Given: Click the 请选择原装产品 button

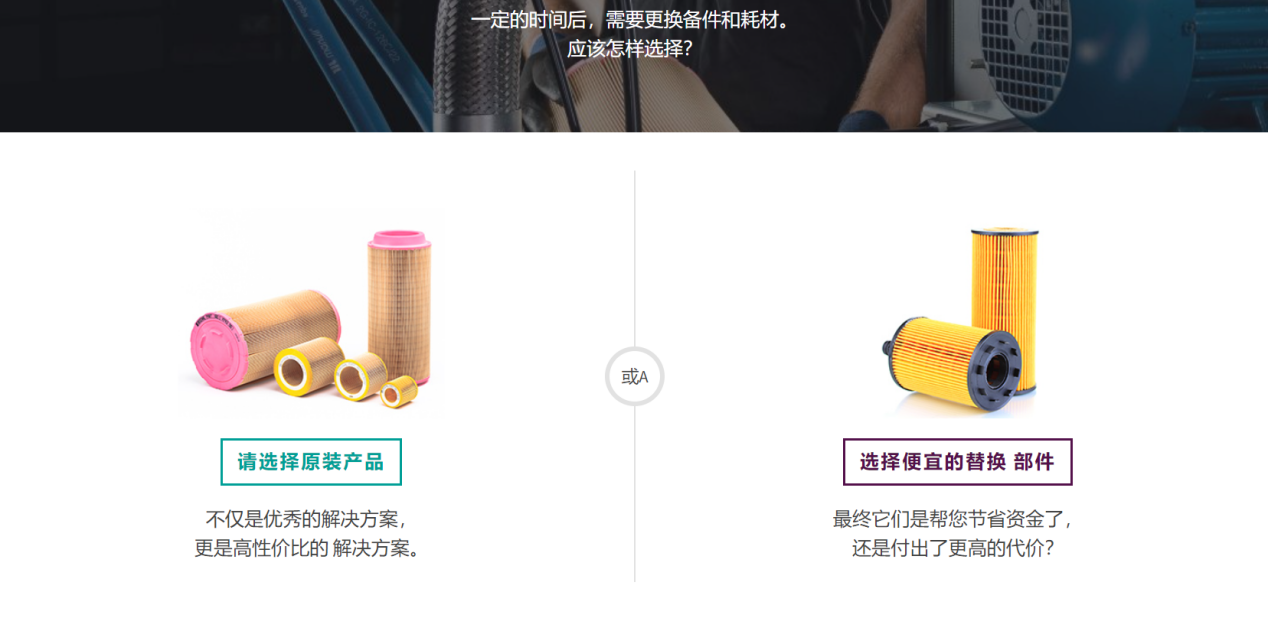Looking at the screenshot, I should [x=311, y=462].
